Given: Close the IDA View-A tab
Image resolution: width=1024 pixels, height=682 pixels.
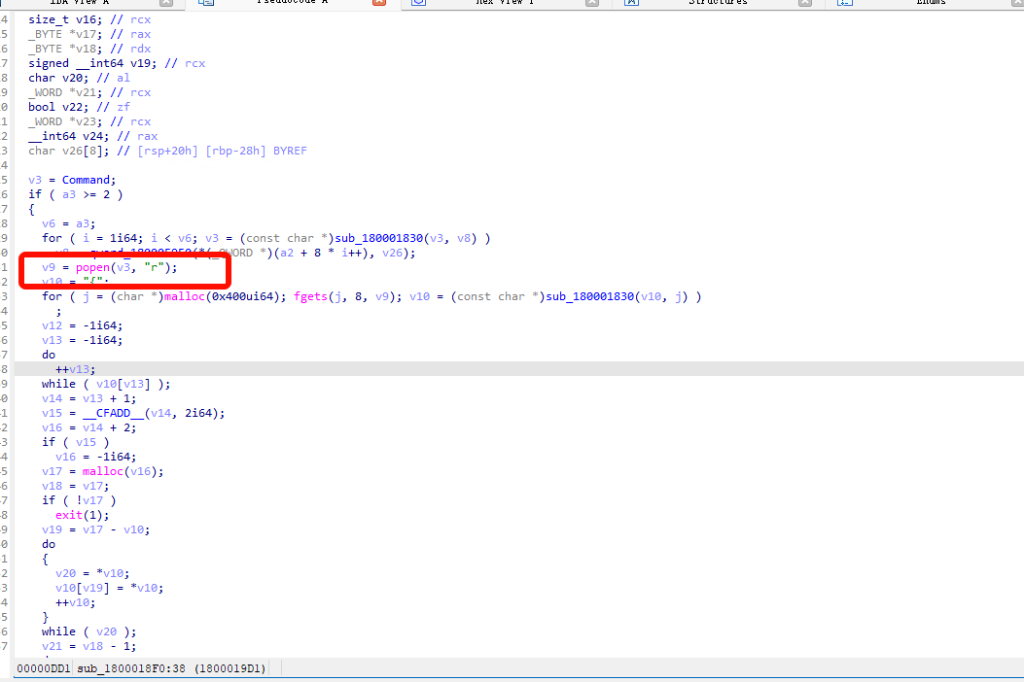Looking at the screenshot, I should pyautogui.click(x=166, y=3).
